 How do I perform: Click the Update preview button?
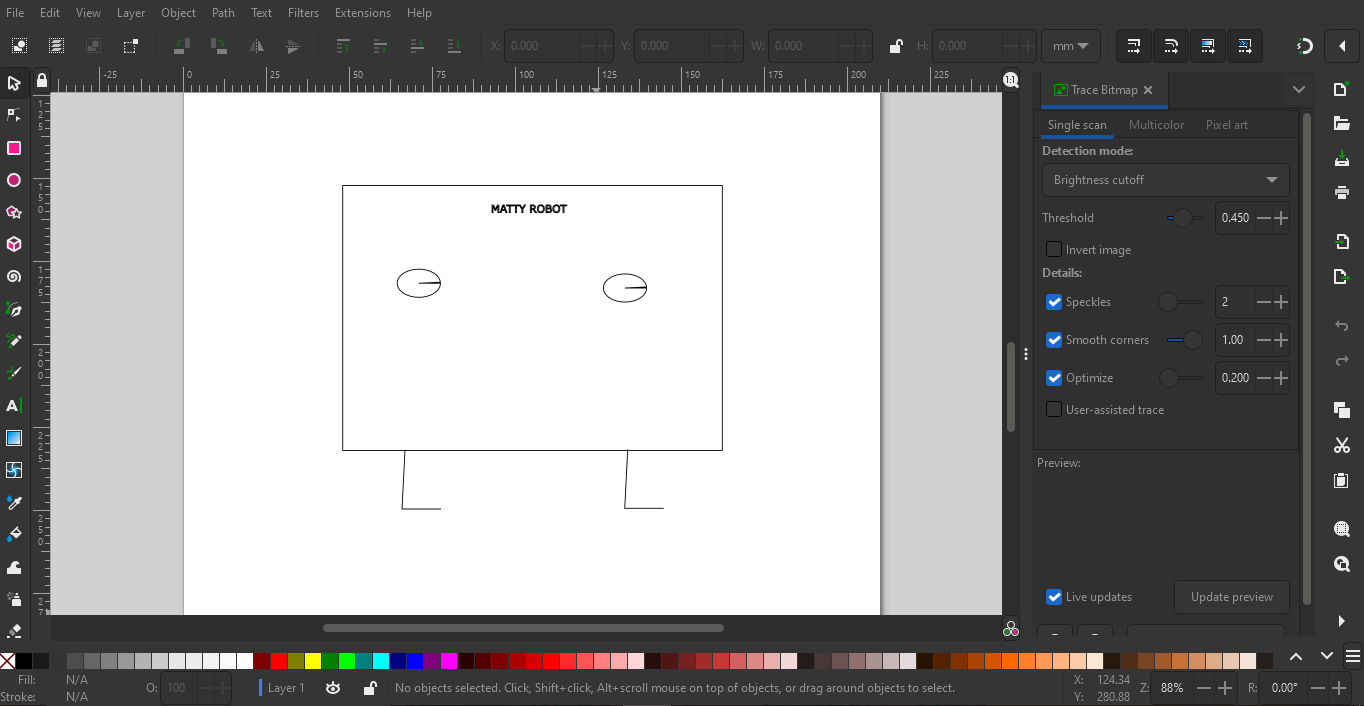click(1232, 597)
